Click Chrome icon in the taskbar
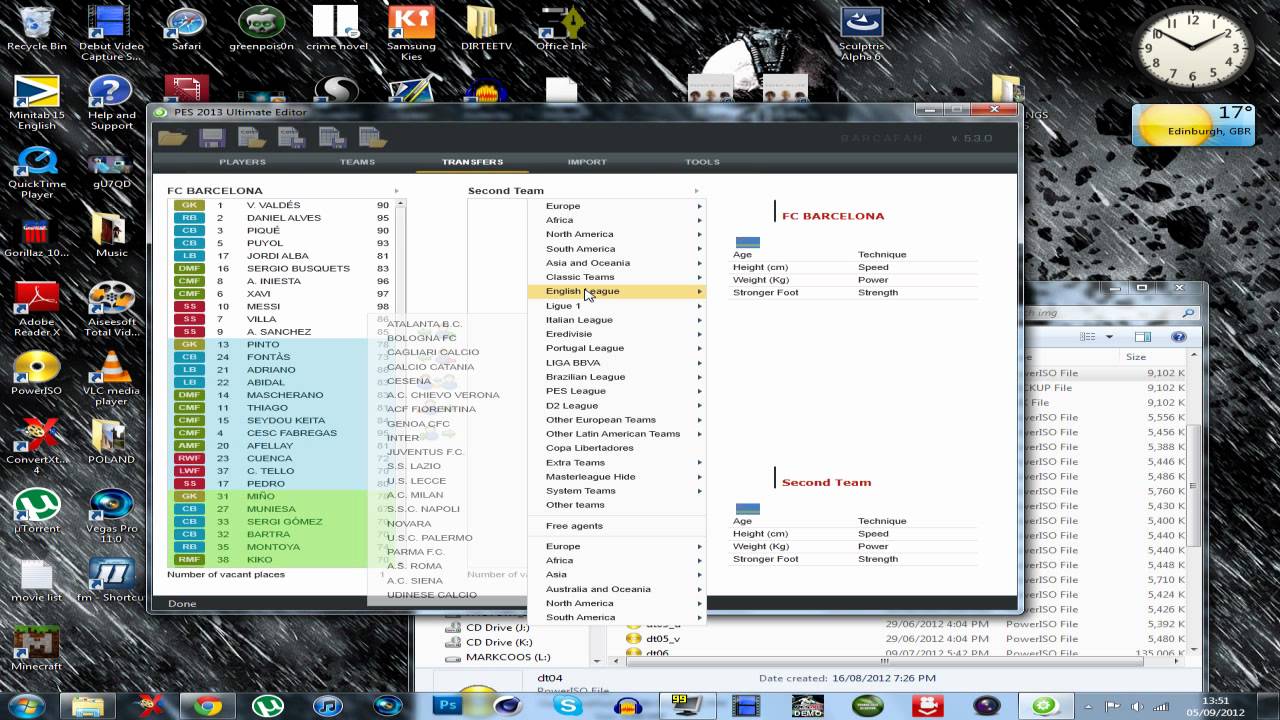This screenshot has width=1280, height=720. 208,705
